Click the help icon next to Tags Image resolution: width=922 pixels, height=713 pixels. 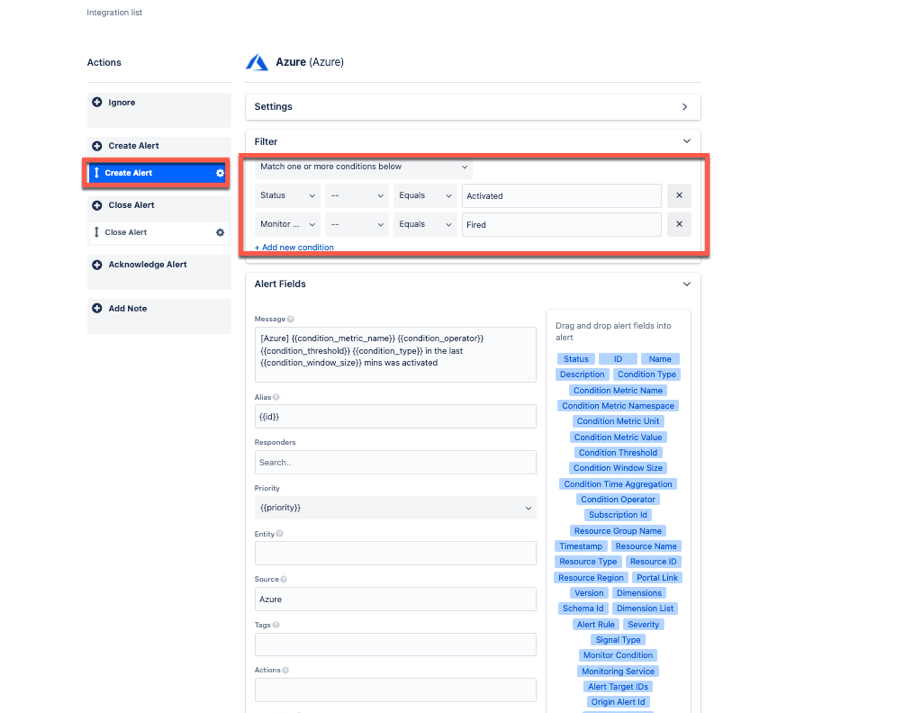coord(276,625)
